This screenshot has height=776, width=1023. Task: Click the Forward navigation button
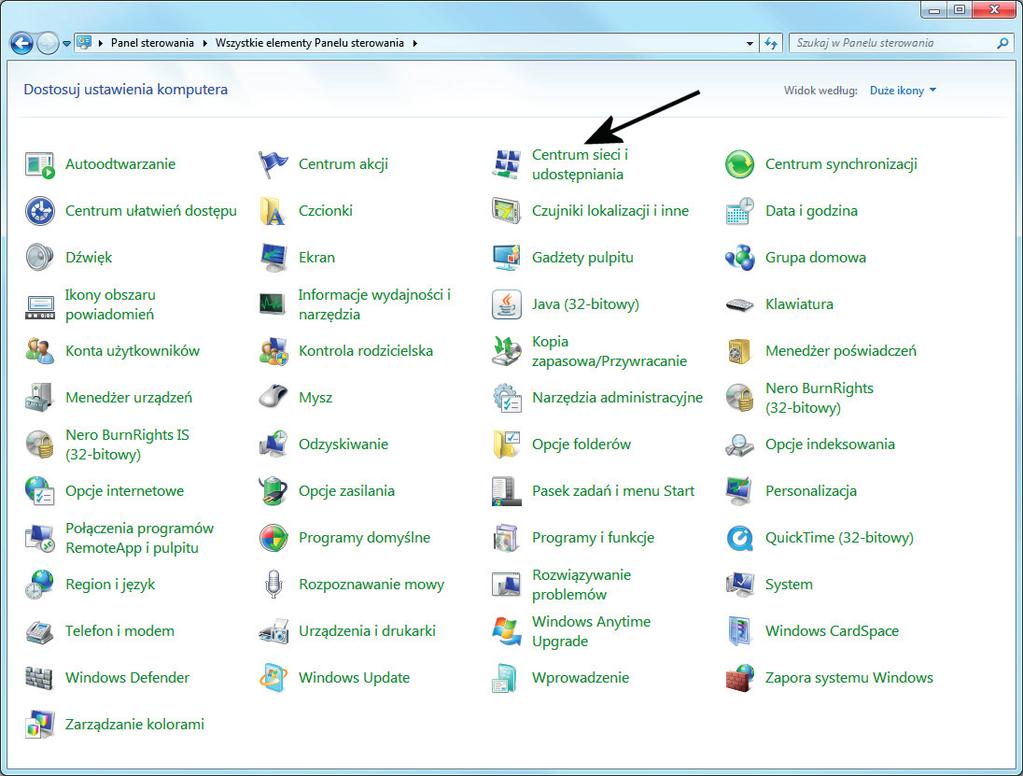pos(48,44)
